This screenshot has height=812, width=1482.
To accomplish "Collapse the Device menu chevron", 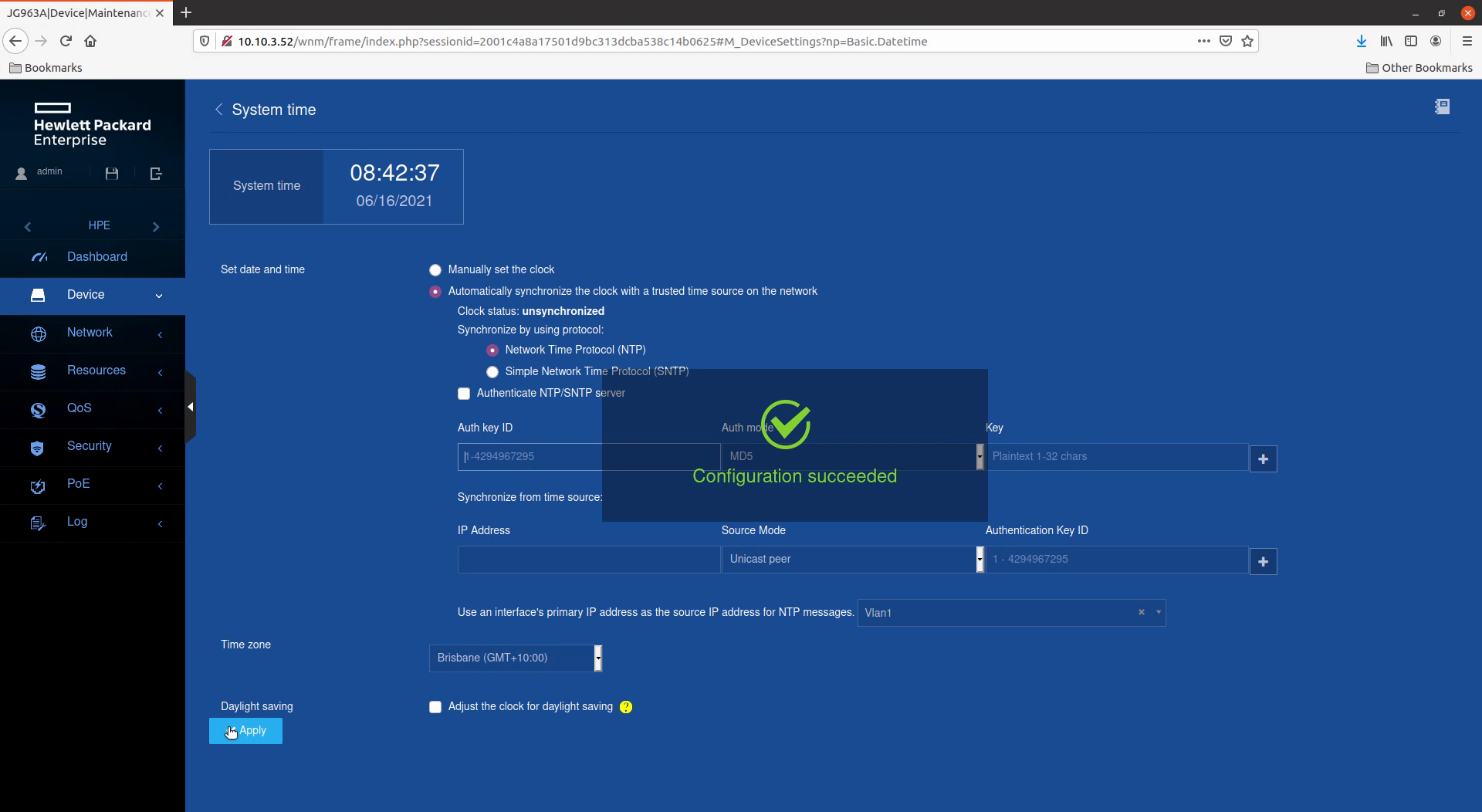I will click(159, 296).
